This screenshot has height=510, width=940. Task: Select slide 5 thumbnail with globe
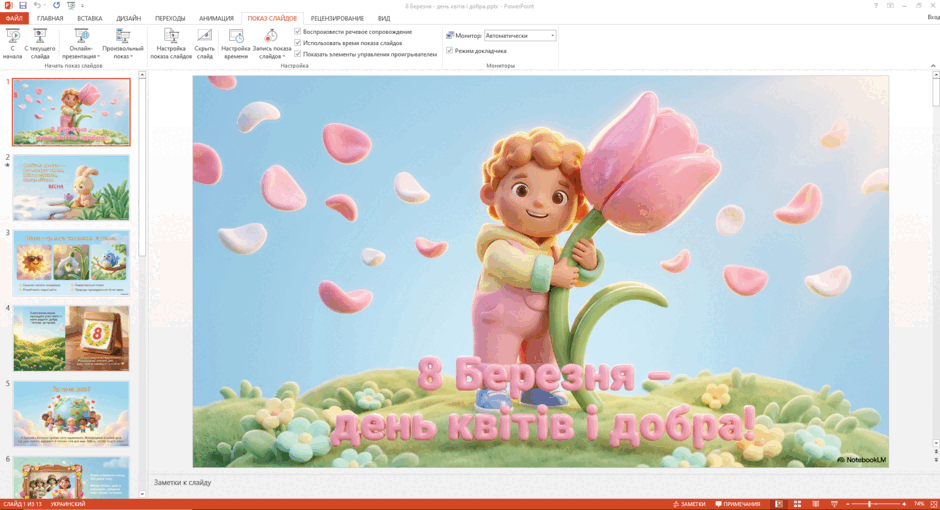(x=71, y=414)
